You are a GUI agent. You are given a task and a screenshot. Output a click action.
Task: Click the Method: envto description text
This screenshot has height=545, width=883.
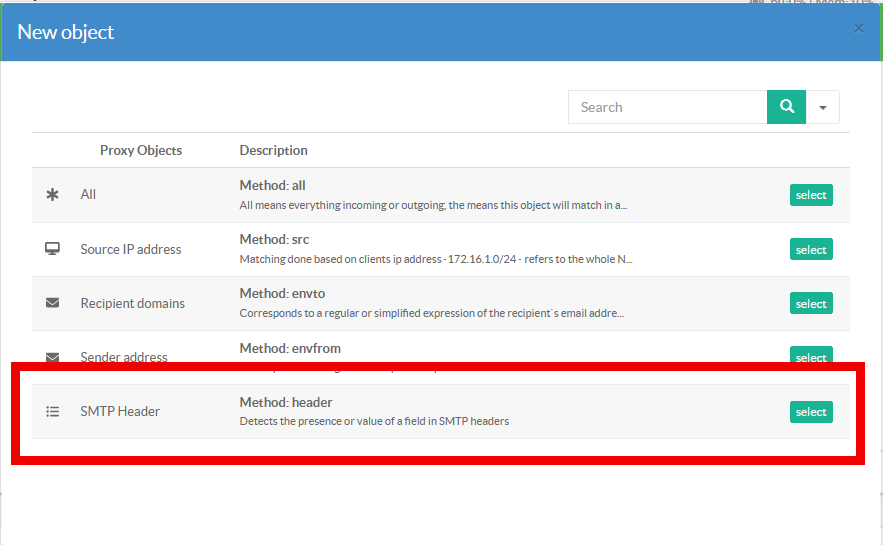(x=282, y=293)
